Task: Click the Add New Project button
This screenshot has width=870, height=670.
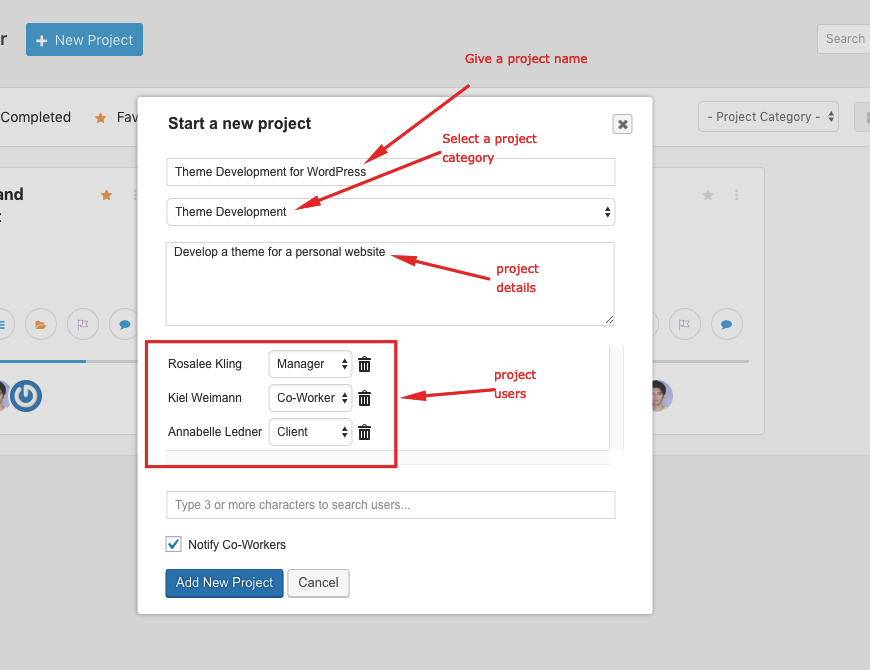Action: pyautogui.click(x=224, y=583)
